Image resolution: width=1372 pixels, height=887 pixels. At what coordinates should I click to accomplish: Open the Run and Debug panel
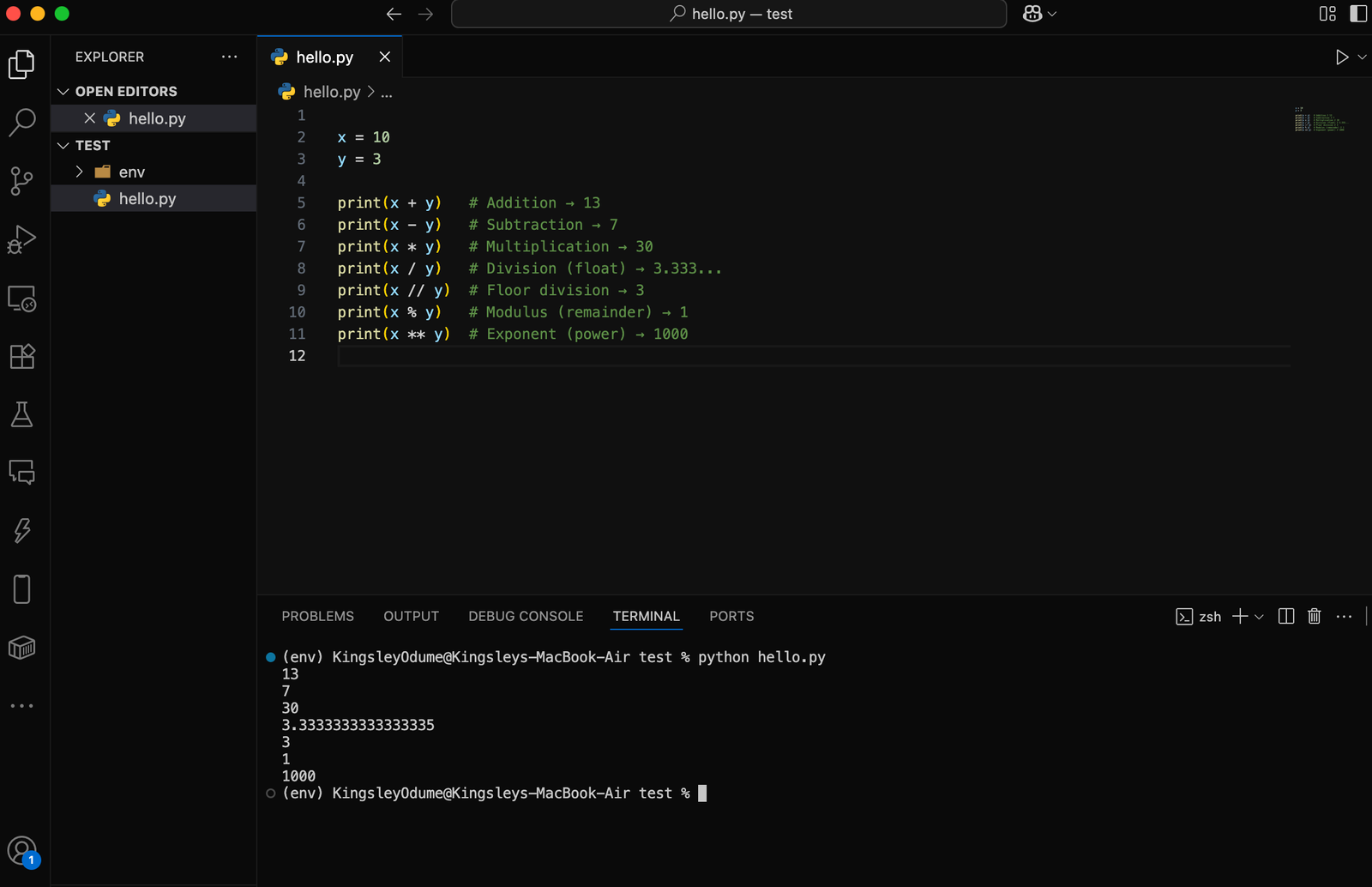coord(21,239)
